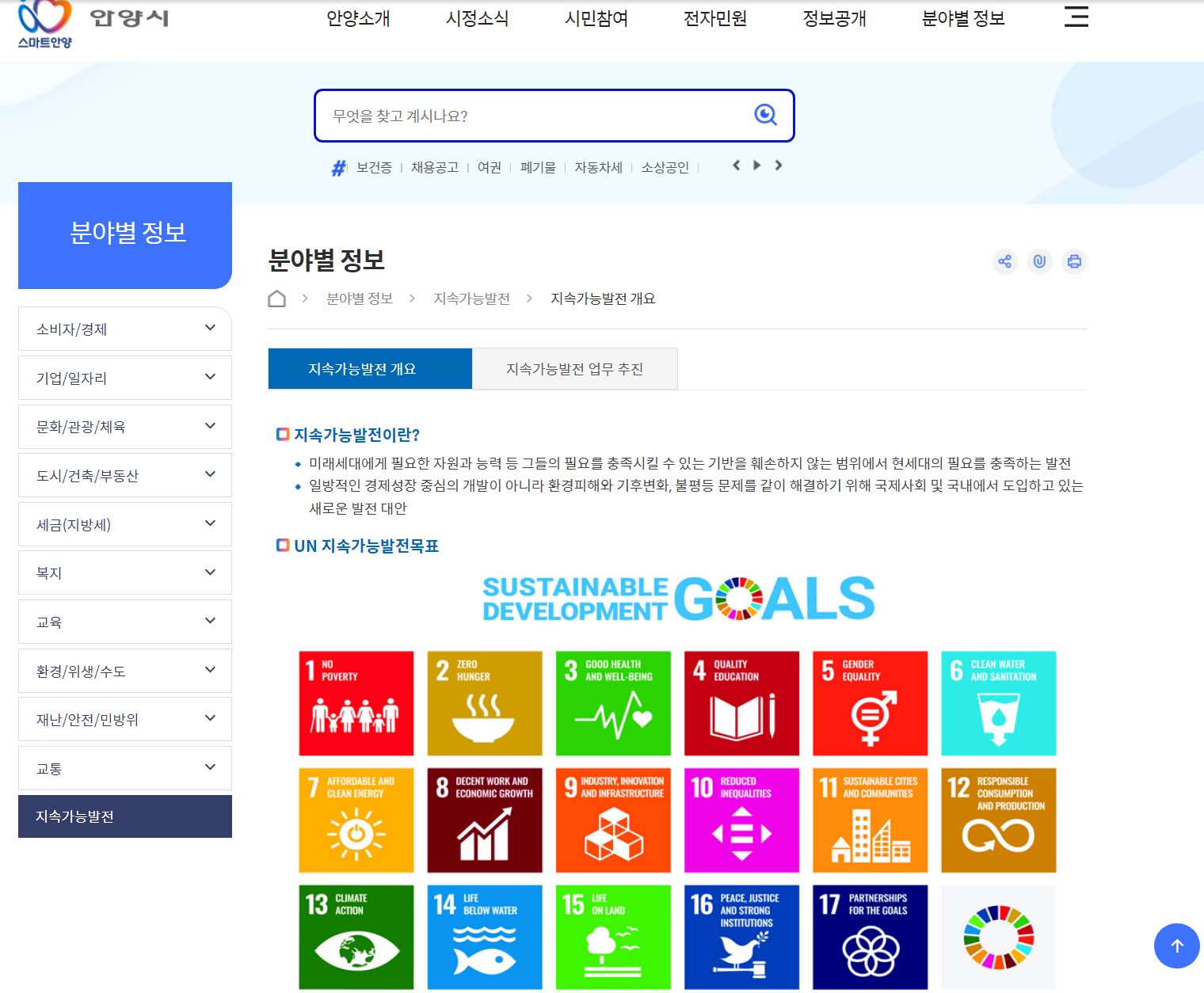Switch to 지속가능발전 업무 추진 tab
The height and width of the screenshot is (993, 1204).
tap(575, 368)
